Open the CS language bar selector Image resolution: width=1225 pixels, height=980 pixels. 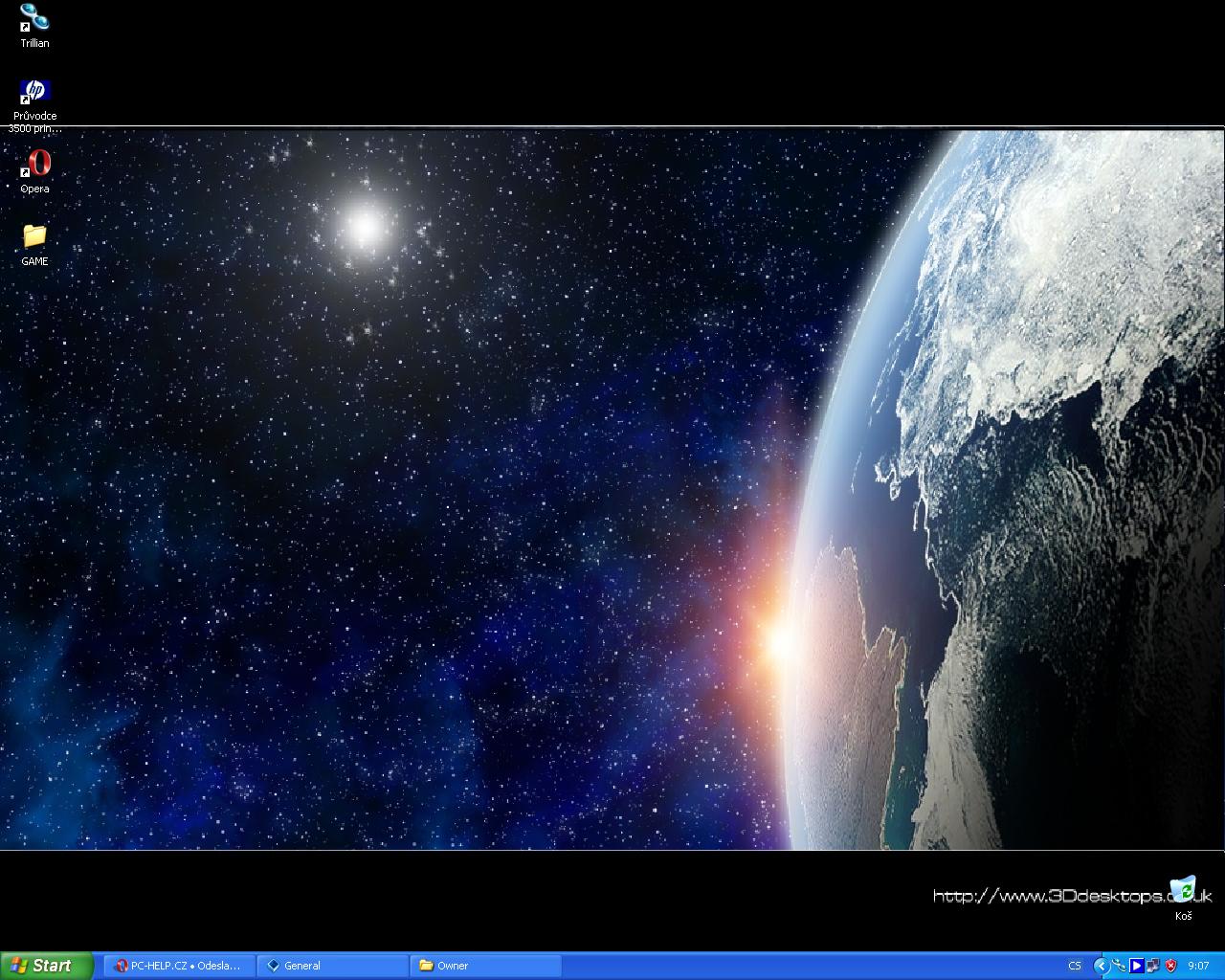coord(1075,966)
